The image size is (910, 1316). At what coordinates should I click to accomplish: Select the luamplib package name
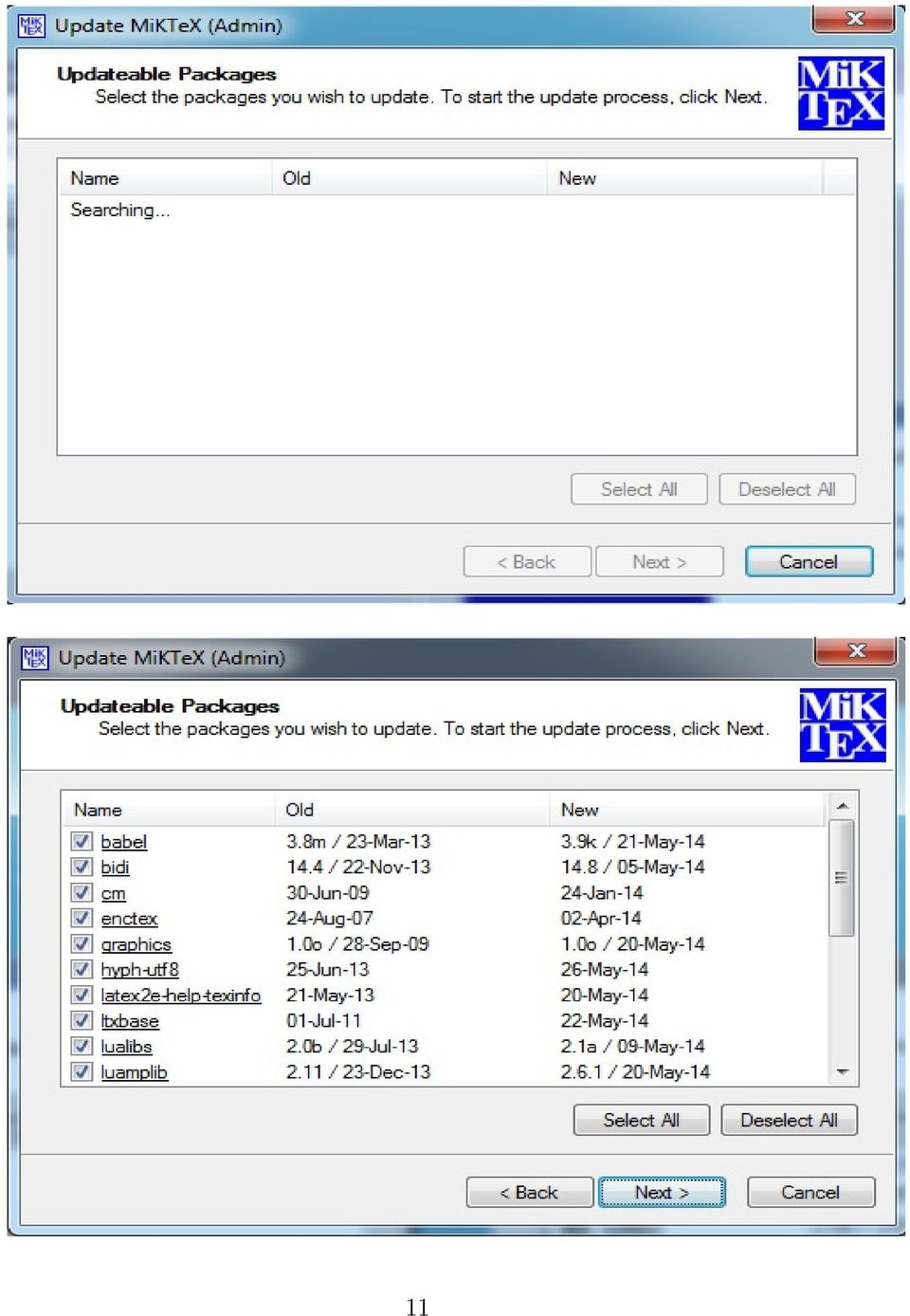[134, 1071]
